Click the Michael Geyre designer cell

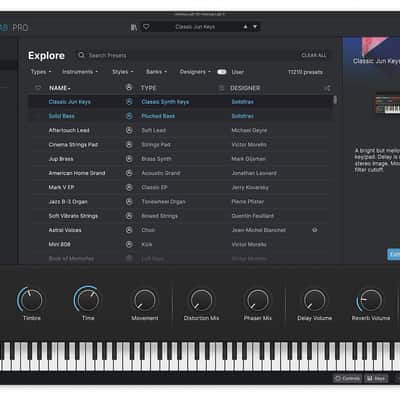click(249, 130)
